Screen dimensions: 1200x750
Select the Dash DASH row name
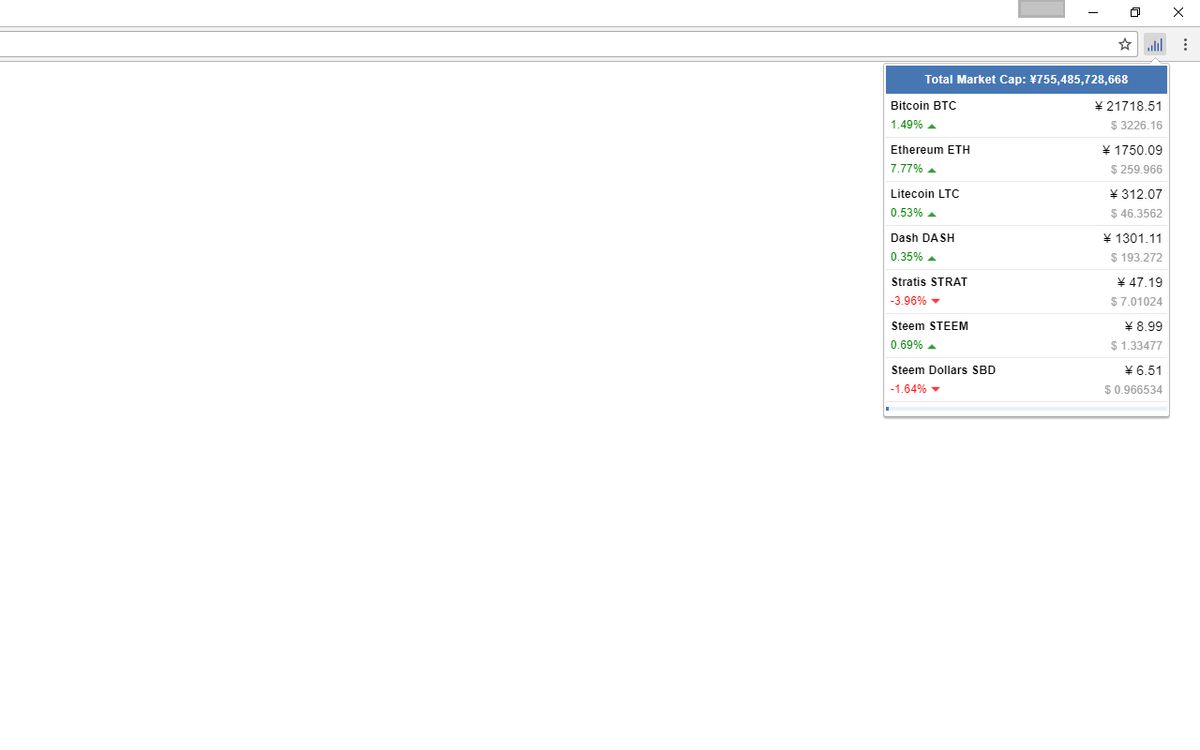[922, 238]
